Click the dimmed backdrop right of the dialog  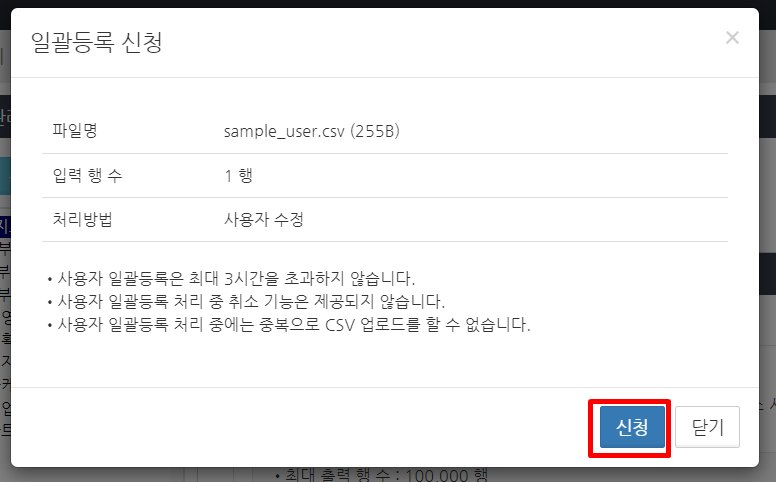tap(768, 198)
